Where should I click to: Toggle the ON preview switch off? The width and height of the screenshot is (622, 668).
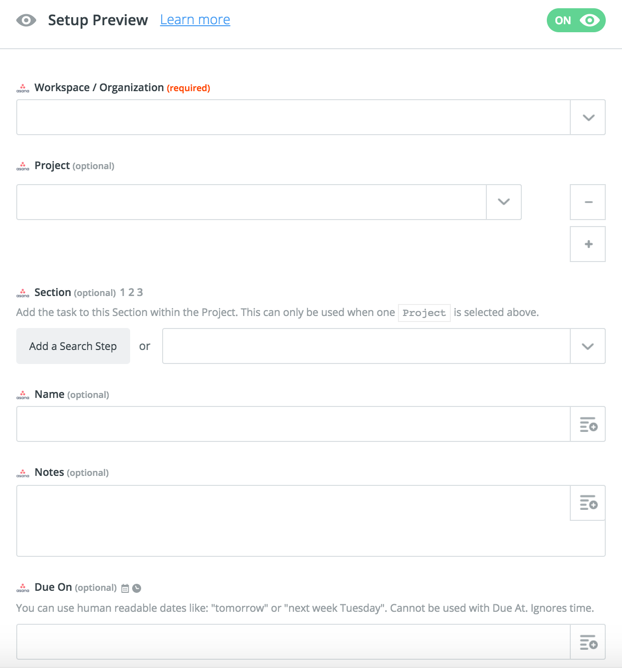pos(576,20)
